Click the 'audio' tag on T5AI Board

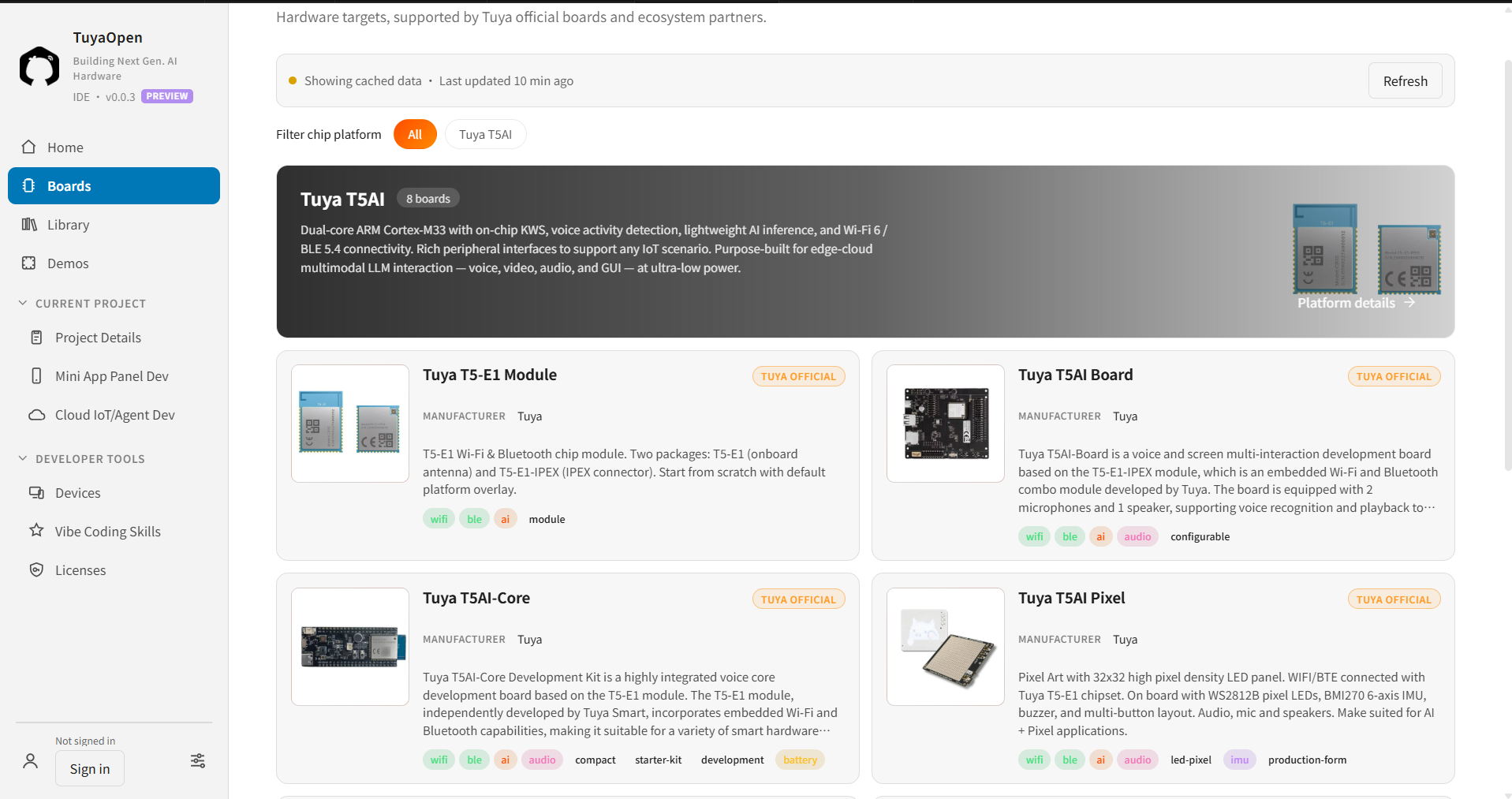[1137, 536]
